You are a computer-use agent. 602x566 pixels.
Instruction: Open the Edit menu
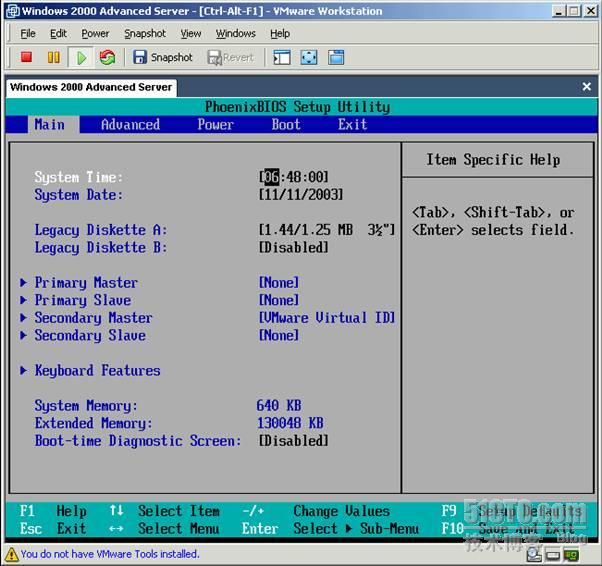tap(58, 34)
